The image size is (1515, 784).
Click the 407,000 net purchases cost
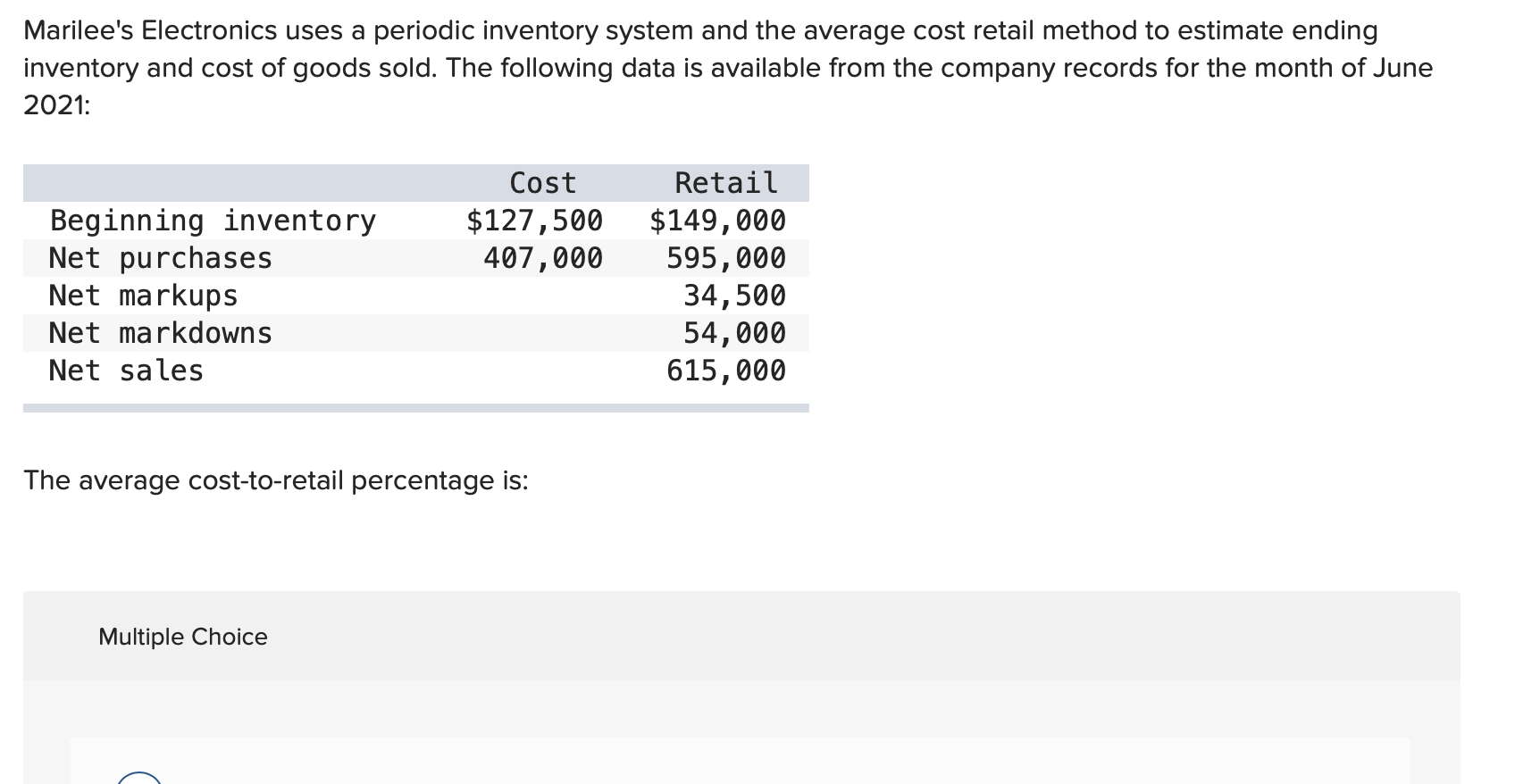click(543, 258)
